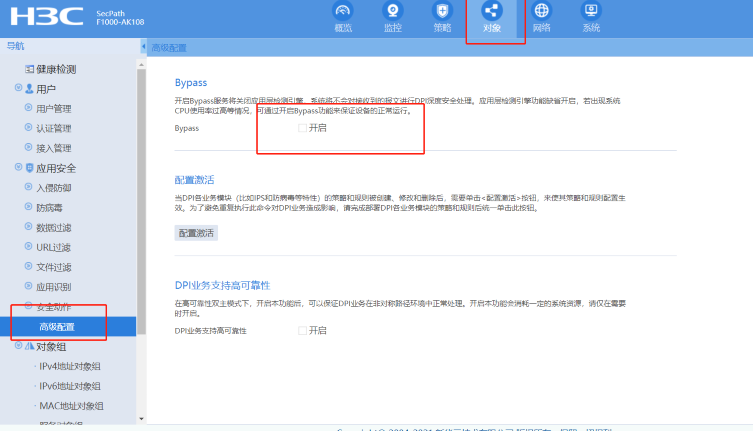Expand 用户管理 submenu arrow
753x431 pixels.
tap(28, 108)
